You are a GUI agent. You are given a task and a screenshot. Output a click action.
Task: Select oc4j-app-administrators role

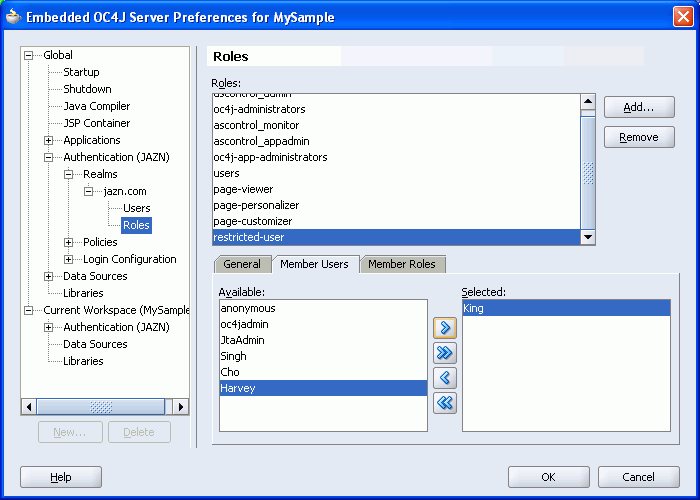point(396,158)
